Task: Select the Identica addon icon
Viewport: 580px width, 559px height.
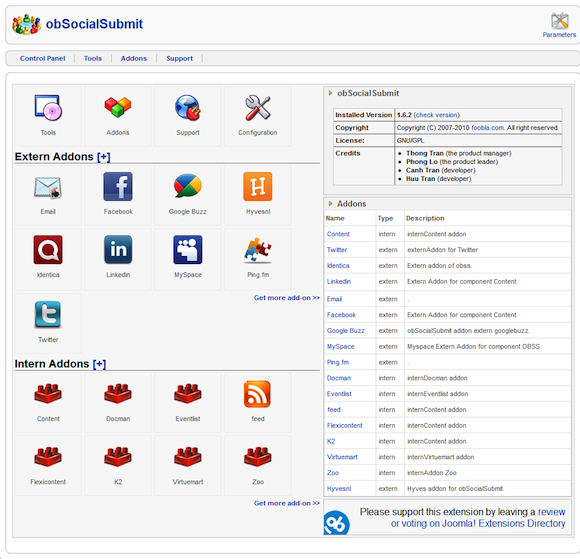Action: 48,250
